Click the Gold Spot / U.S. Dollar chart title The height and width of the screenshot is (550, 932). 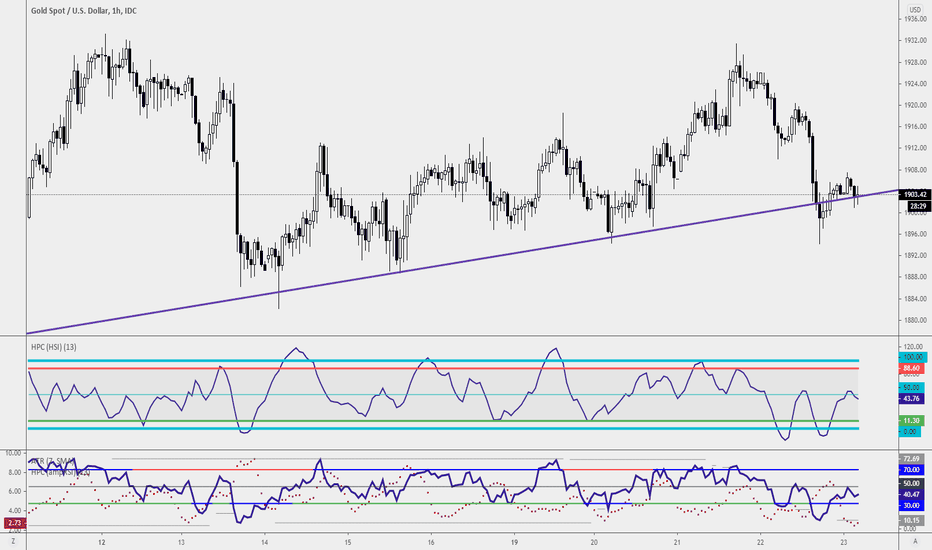[x=83, y=11]
